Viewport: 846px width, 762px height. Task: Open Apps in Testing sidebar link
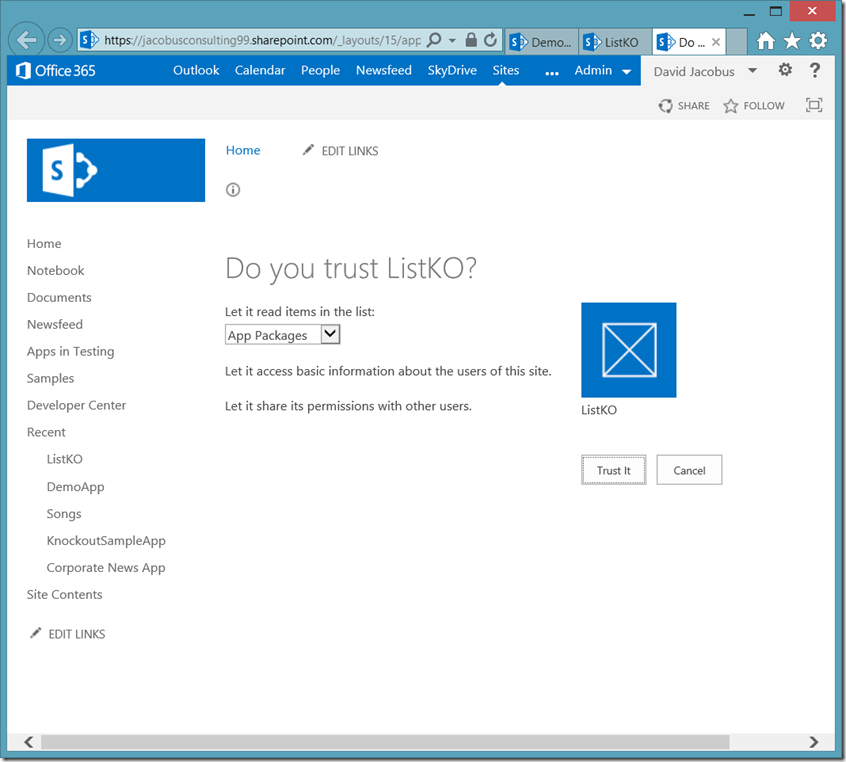coord(71,351)
